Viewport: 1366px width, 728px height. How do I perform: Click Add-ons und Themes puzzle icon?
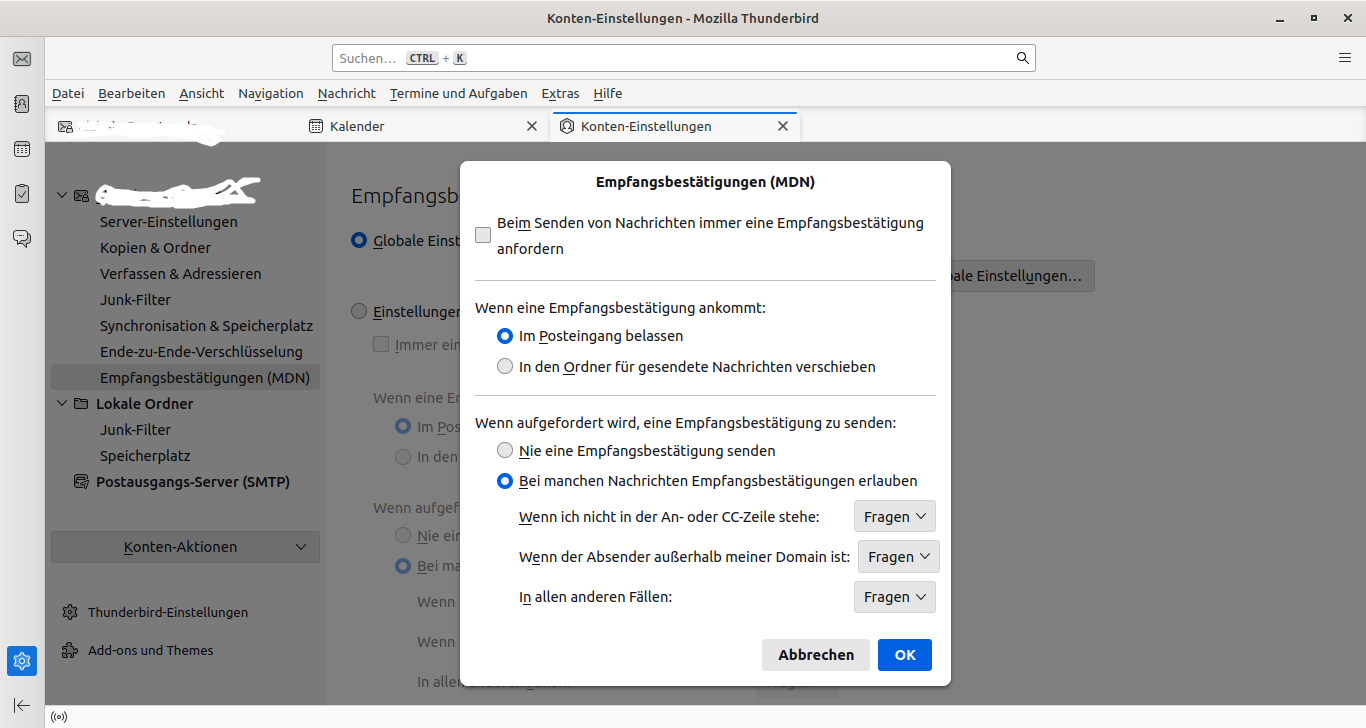70,650
